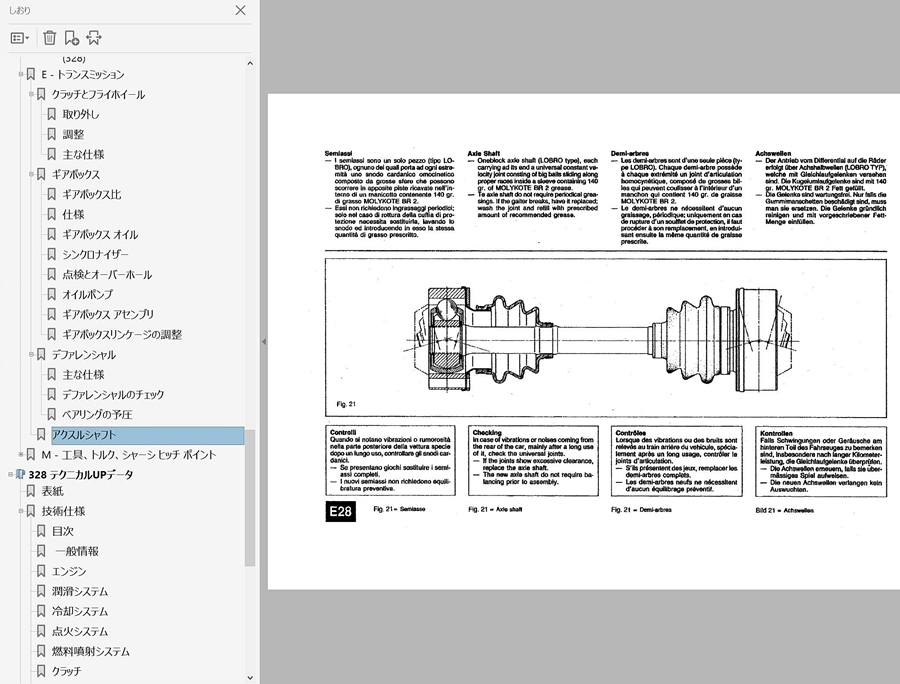900x684 pixels.
Task: Open the 328 テクニカルUPデータ bookmark
Action: [81, 475]
